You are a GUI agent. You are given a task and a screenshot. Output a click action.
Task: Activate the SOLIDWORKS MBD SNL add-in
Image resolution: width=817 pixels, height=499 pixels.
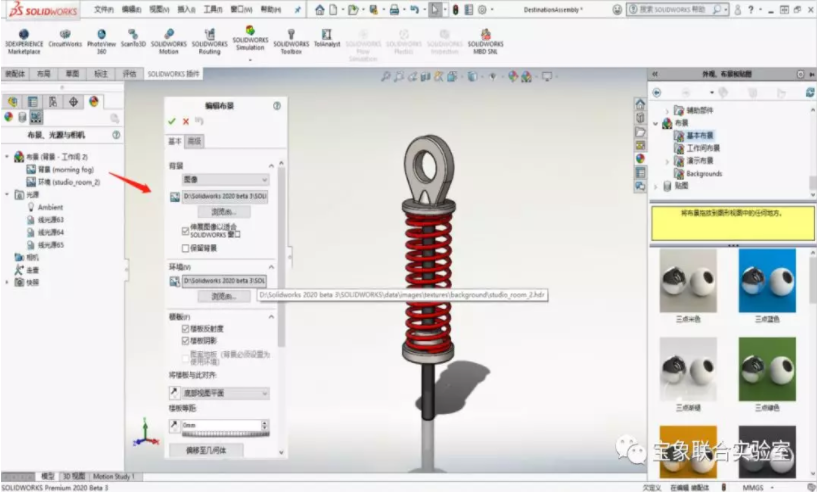(x=486, y=42)
